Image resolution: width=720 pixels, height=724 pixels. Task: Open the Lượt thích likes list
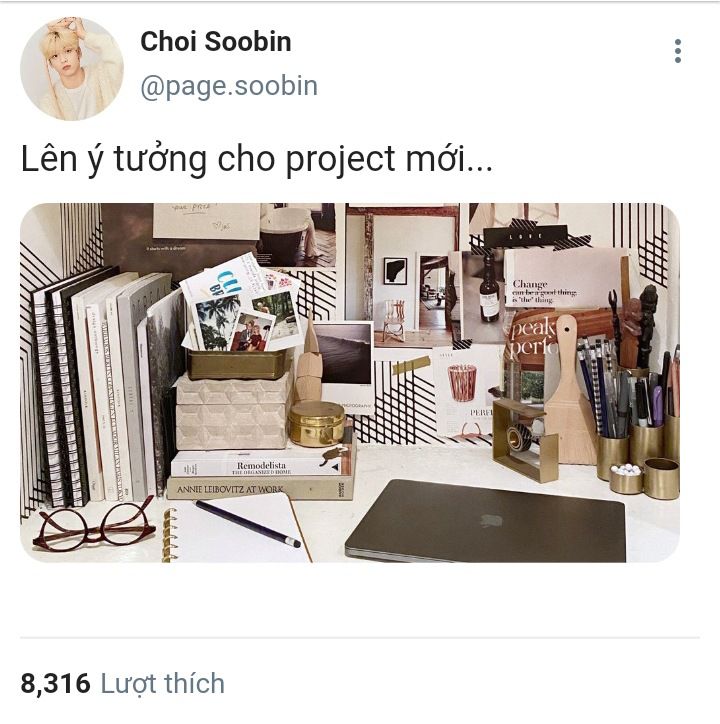pos(163,683)
